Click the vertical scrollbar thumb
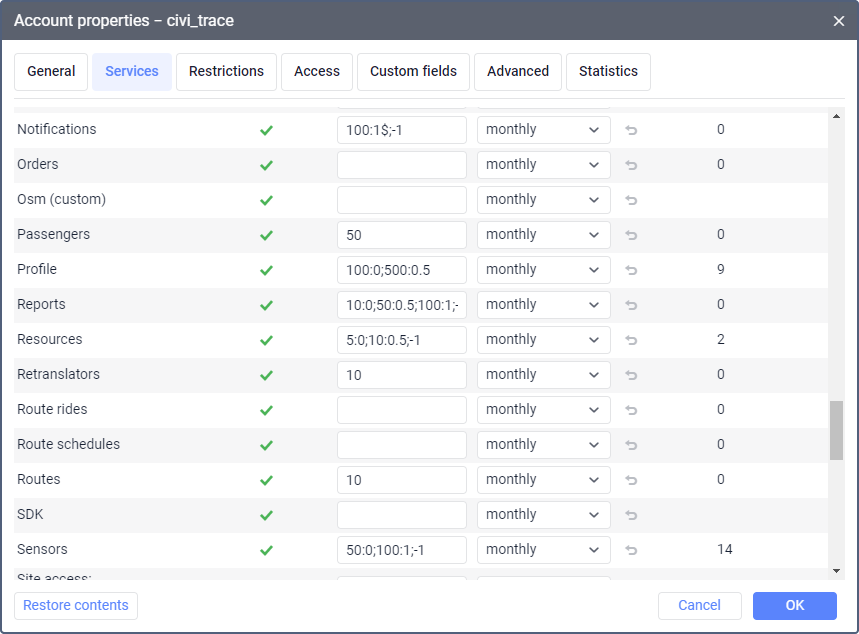The width and height of the screenshot is (859, 634). (836, 430)
